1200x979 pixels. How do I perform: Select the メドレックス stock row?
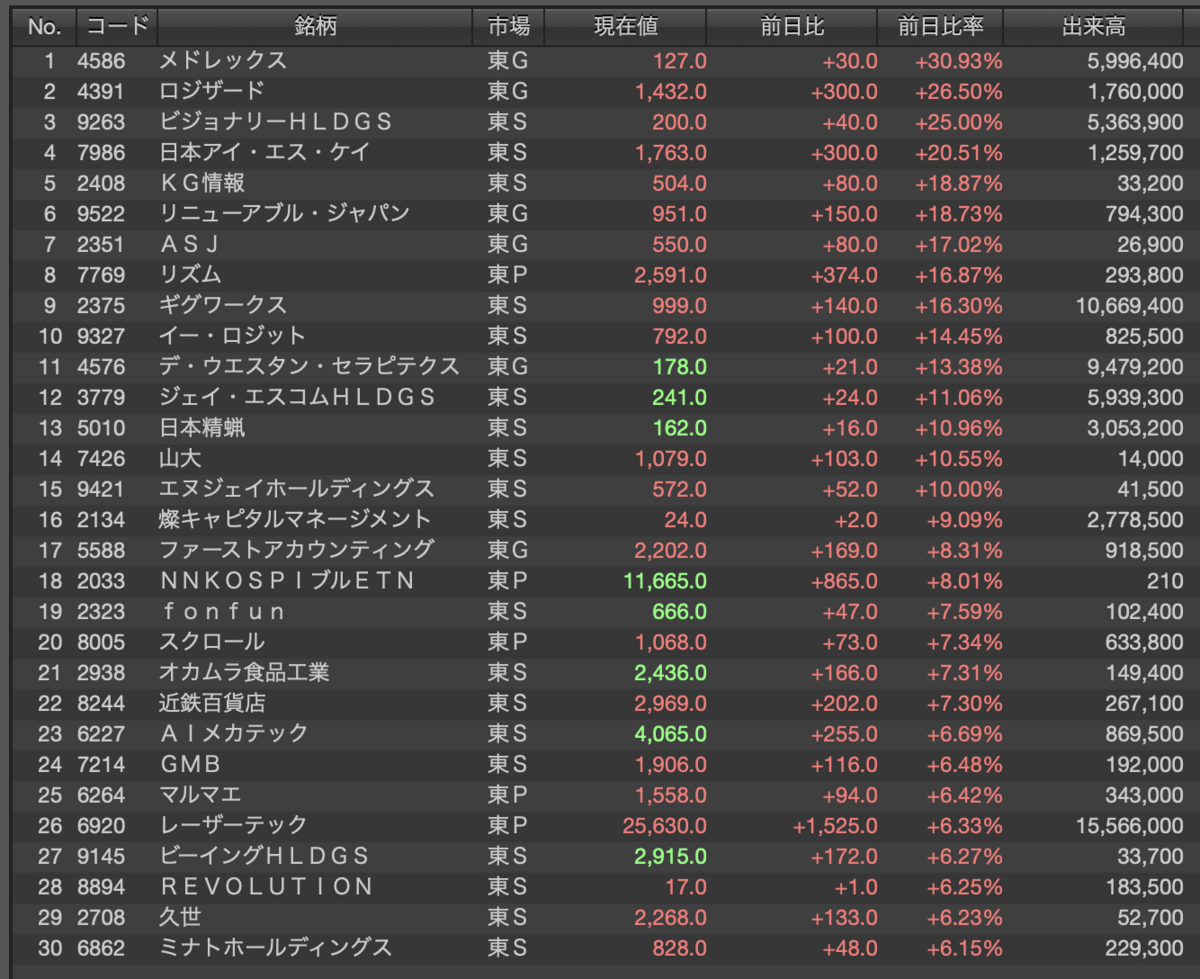[x=600, y=61]
